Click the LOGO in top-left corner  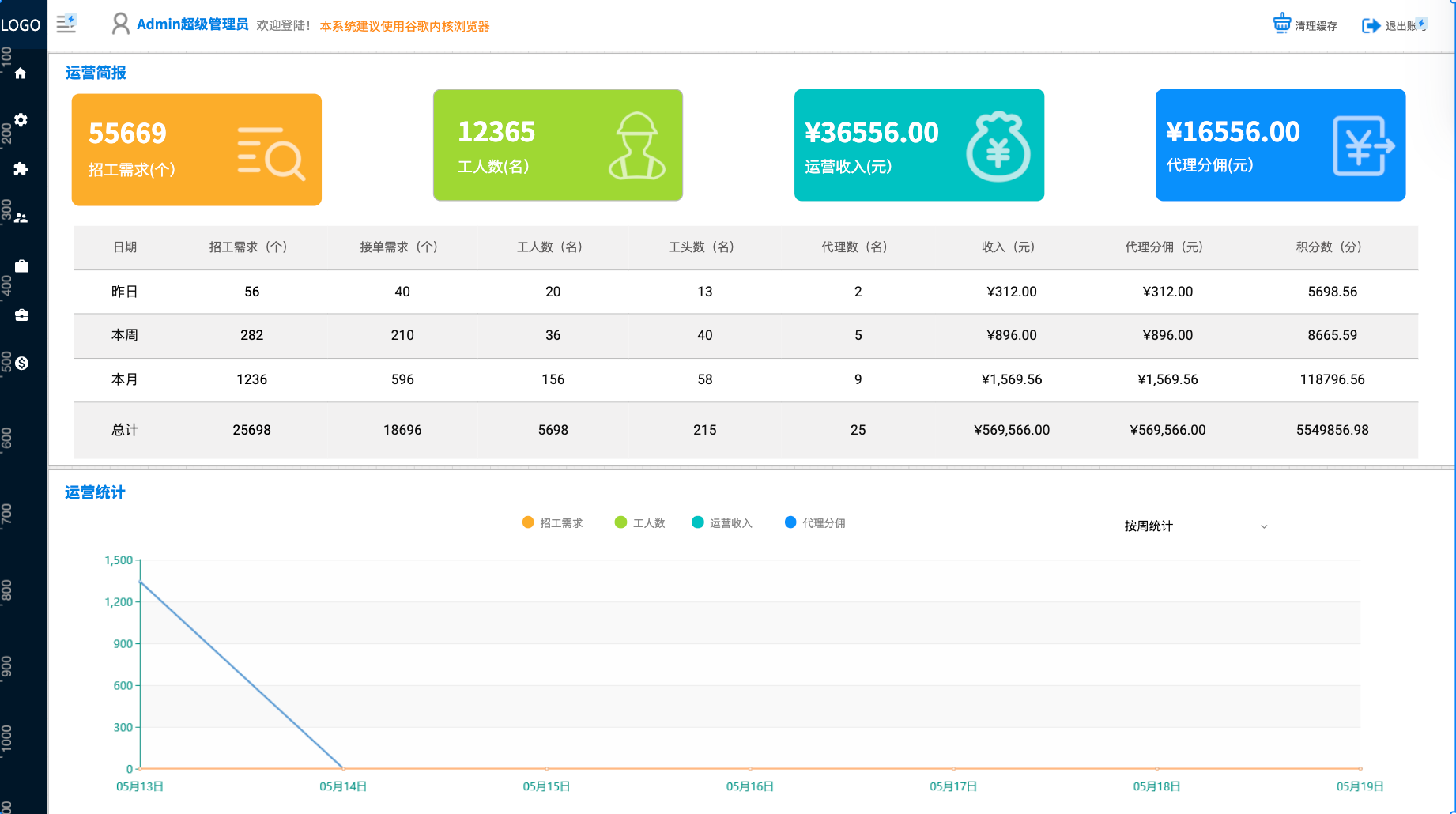[21, 25]
